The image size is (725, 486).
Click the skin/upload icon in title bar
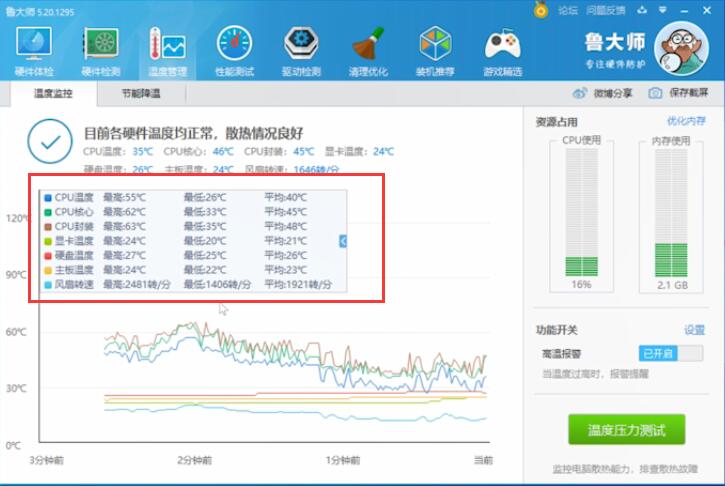[x=642, y=10]
